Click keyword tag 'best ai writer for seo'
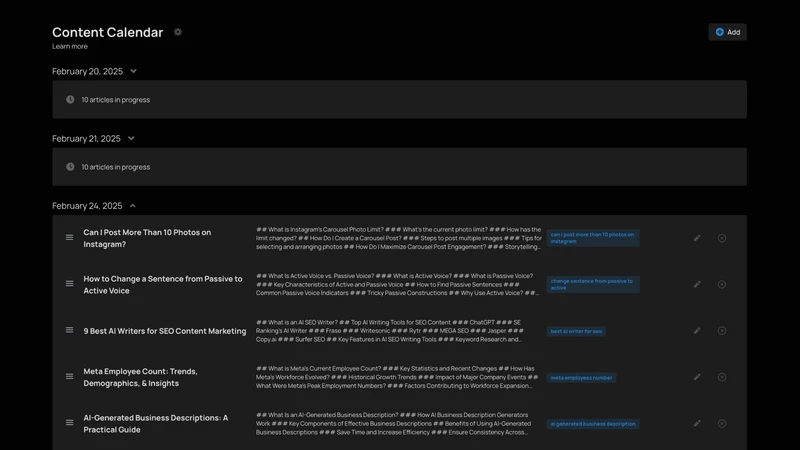This screenshot has height=450, width=800. click(x=576, y=332)
